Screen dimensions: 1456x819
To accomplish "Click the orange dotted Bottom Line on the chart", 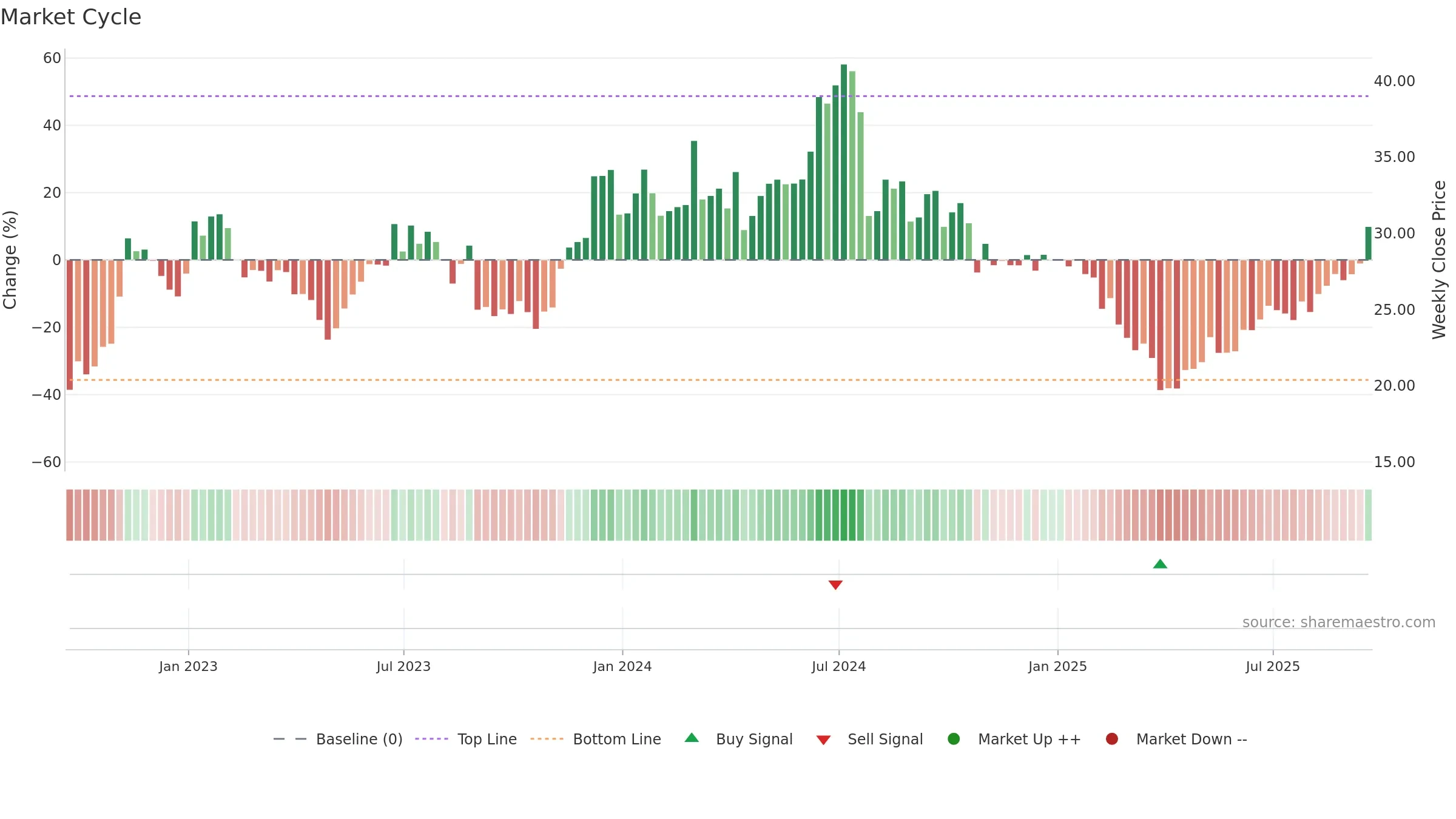I will pyautogui.click(x=719, y=380).
